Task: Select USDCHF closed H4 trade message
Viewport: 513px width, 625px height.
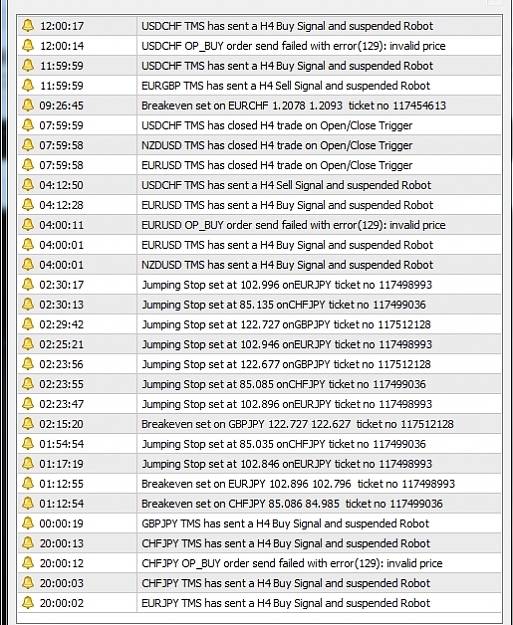Action: tap(277, 126)
